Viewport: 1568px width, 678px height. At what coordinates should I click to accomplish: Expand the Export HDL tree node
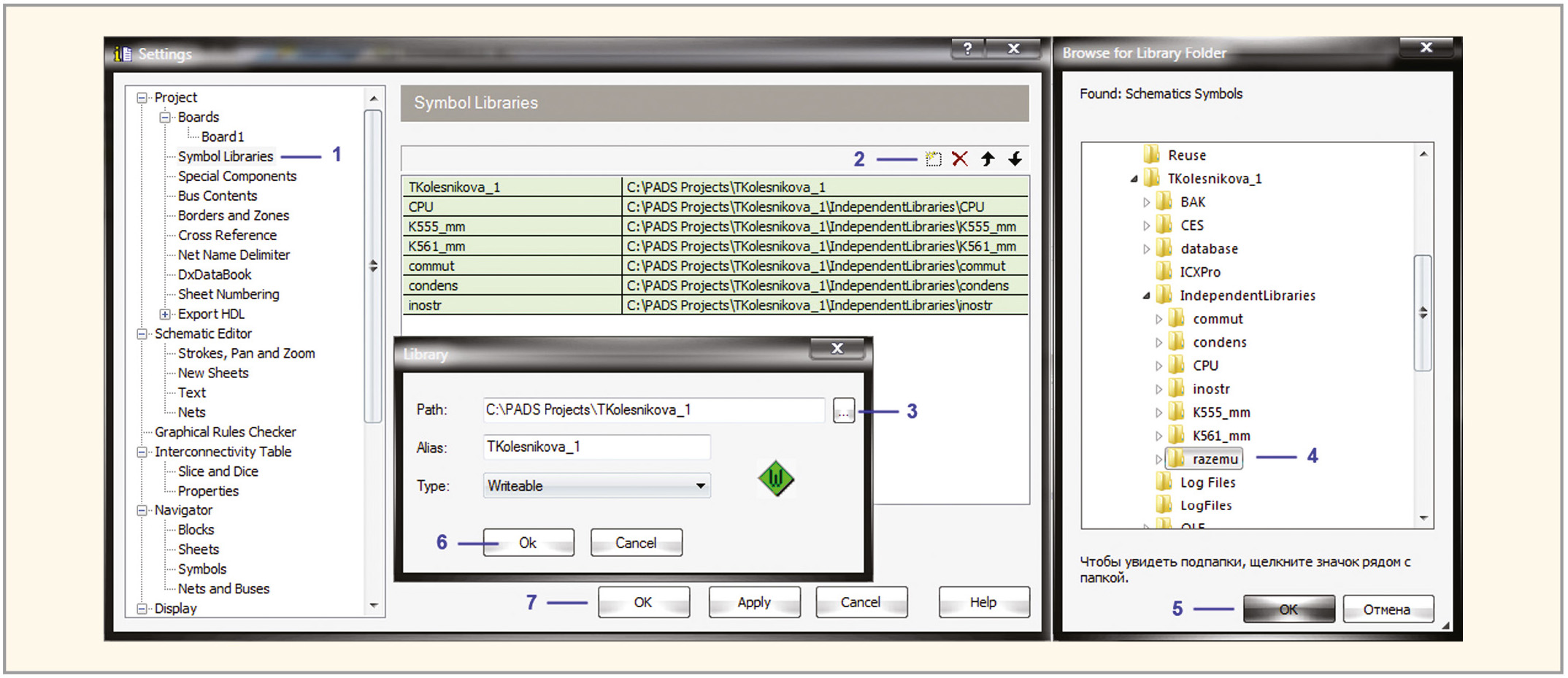165,314
